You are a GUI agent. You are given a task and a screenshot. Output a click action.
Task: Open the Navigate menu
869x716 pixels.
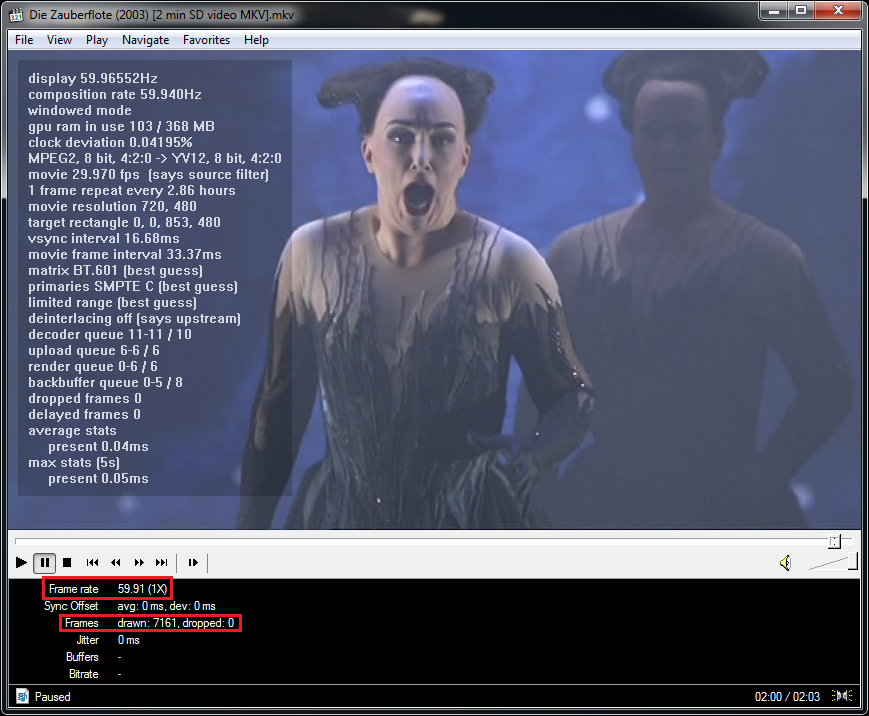tap(145, 40)
